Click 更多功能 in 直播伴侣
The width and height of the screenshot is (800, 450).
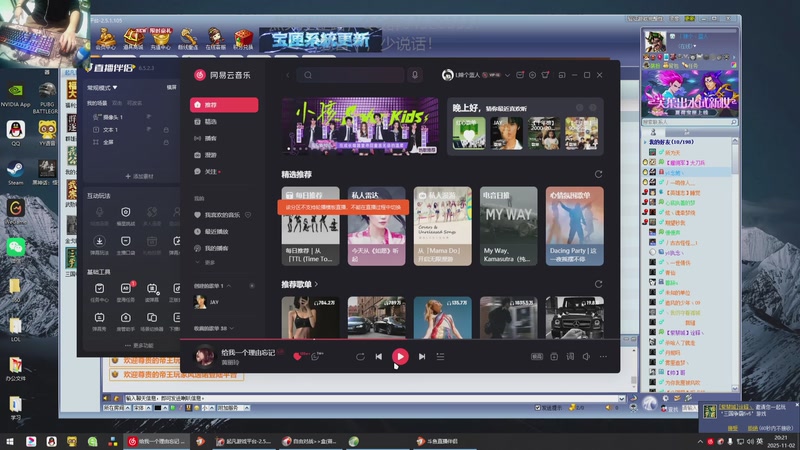pos(139,345)
